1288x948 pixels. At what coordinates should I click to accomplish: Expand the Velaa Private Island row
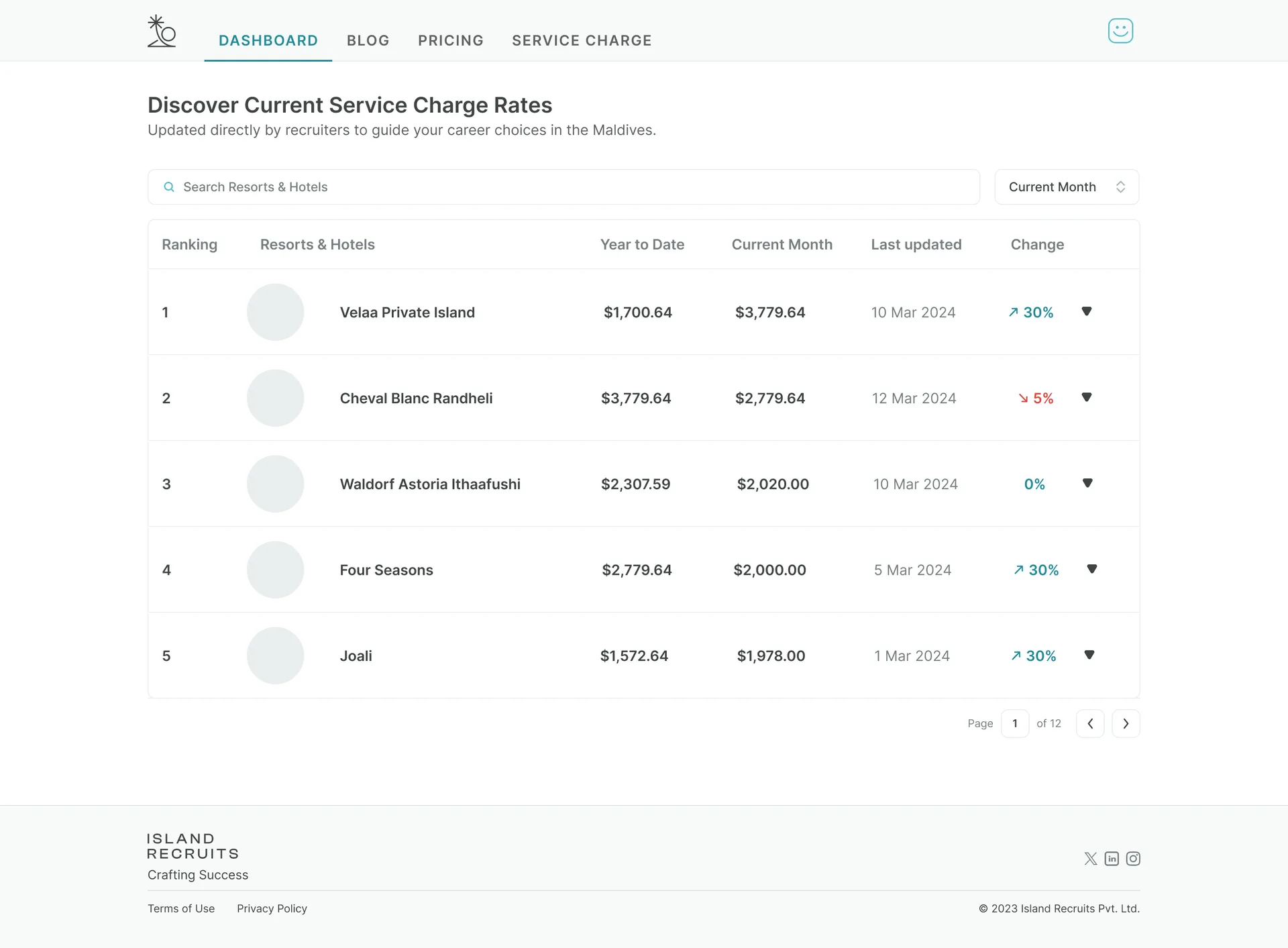point(1087,311)
